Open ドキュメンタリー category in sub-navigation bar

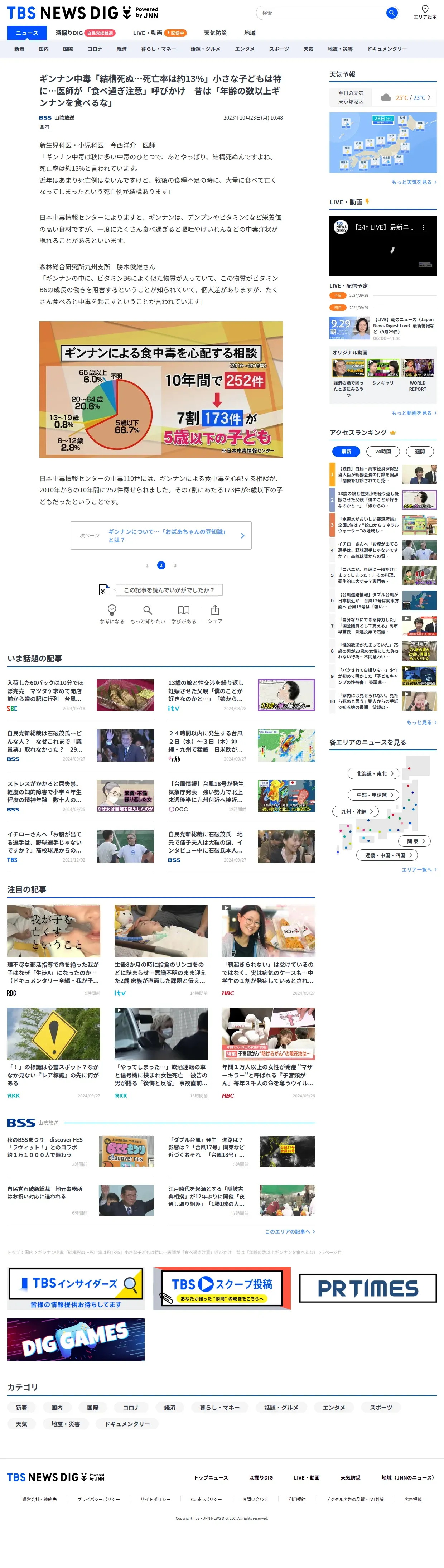(x=387, y=49)
